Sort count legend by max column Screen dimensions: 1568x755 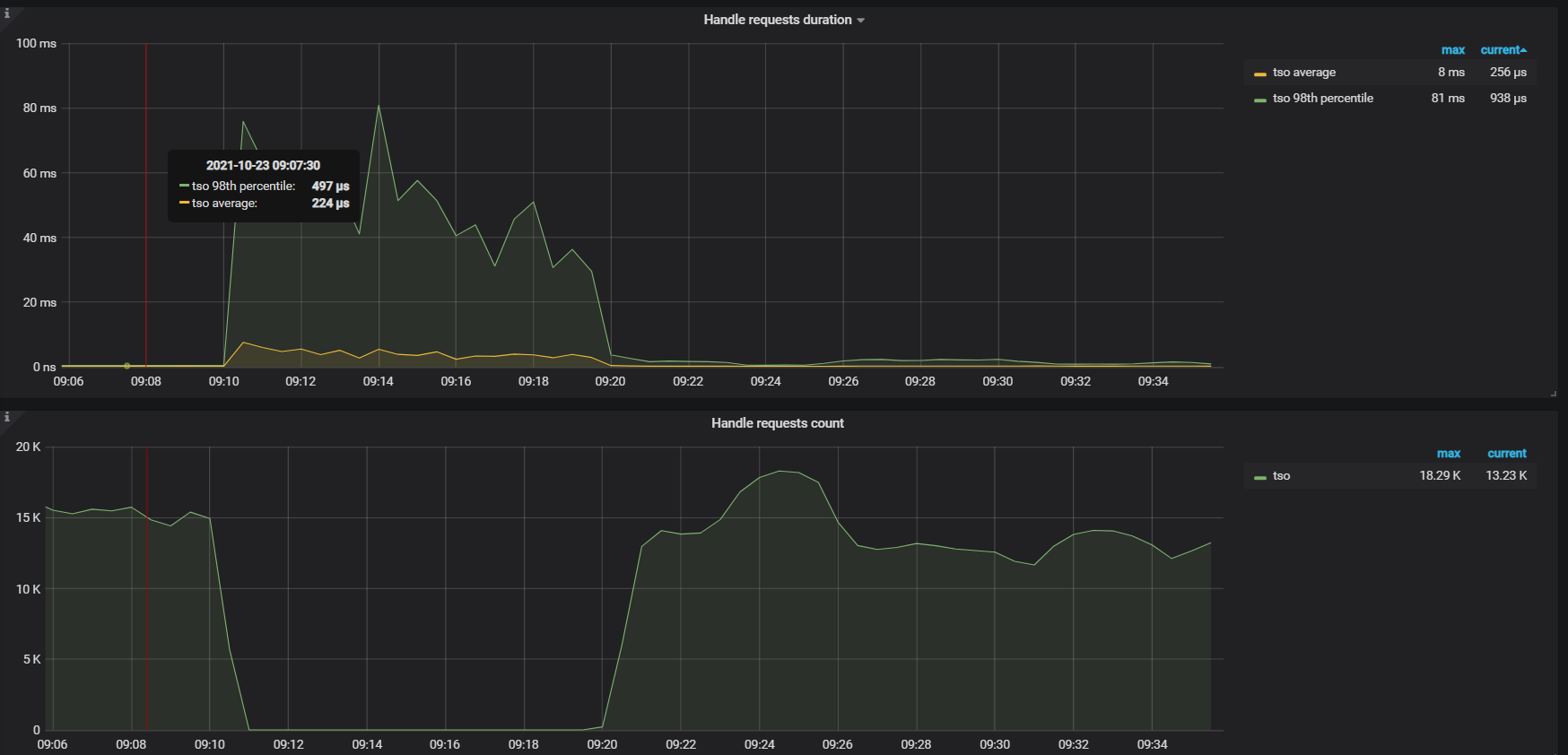click(x=1449, y=454)
